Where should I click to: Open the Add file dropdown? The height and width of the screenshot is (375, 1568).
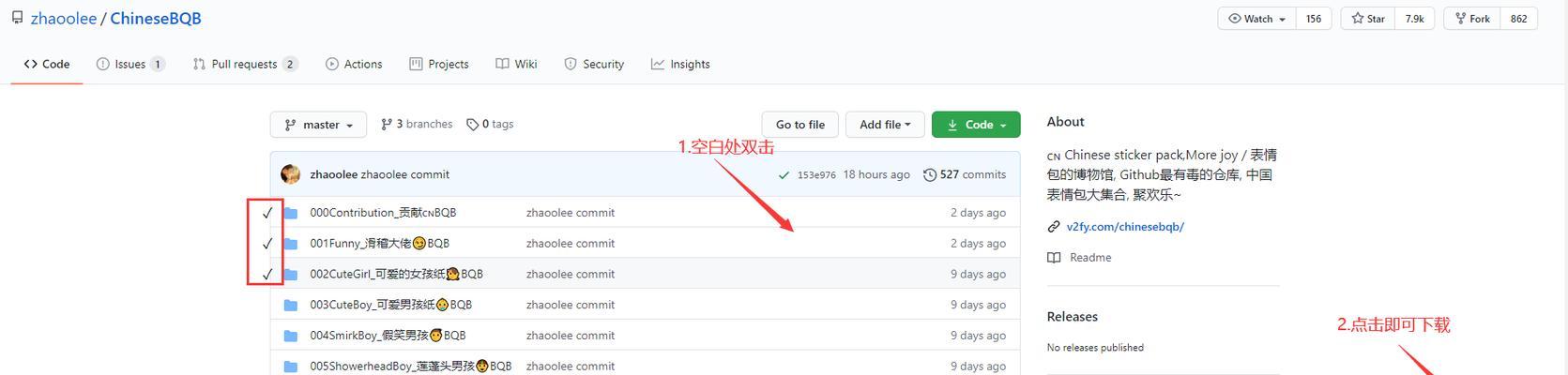pyautogui.click(x=885, y=125)
